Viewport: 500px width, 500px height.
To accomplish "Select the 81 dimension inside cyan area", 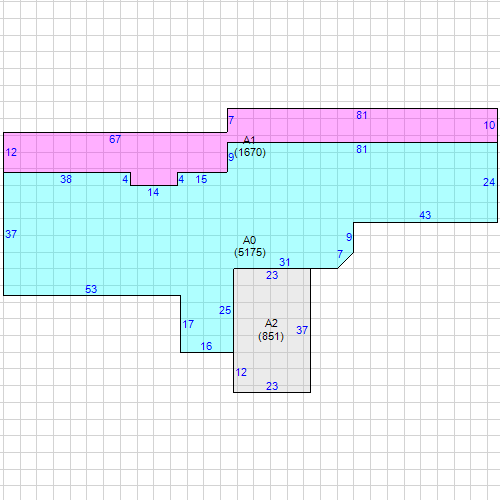I will click(362, 149).
